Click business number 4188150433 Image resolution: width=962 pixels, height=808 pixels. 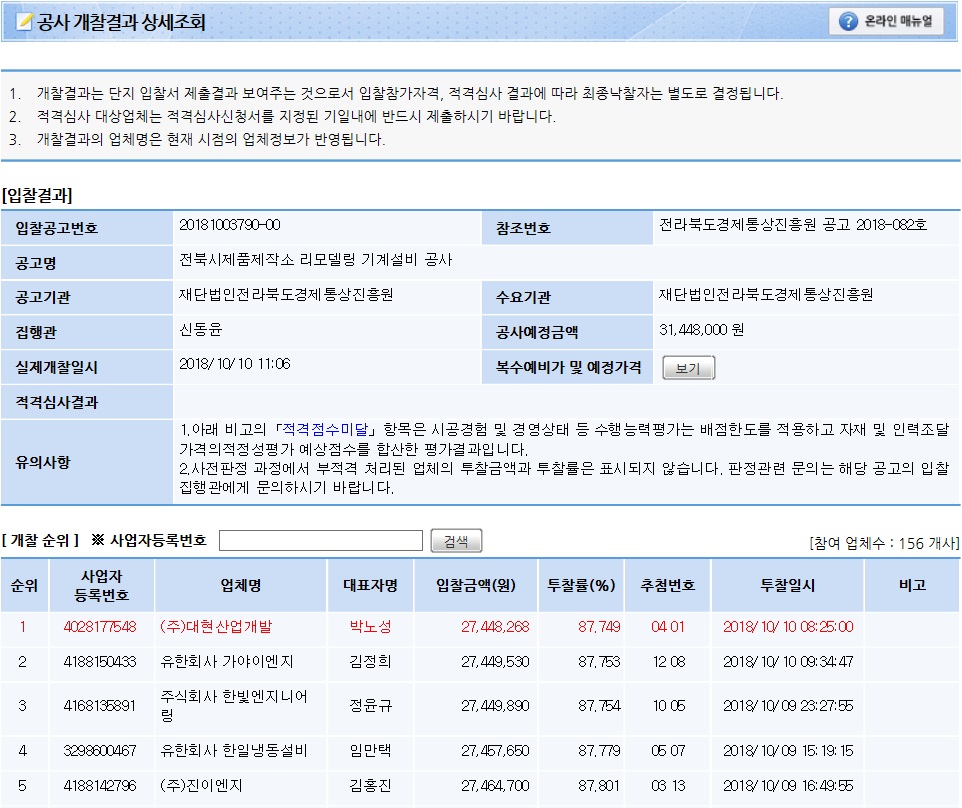(100, 661)
